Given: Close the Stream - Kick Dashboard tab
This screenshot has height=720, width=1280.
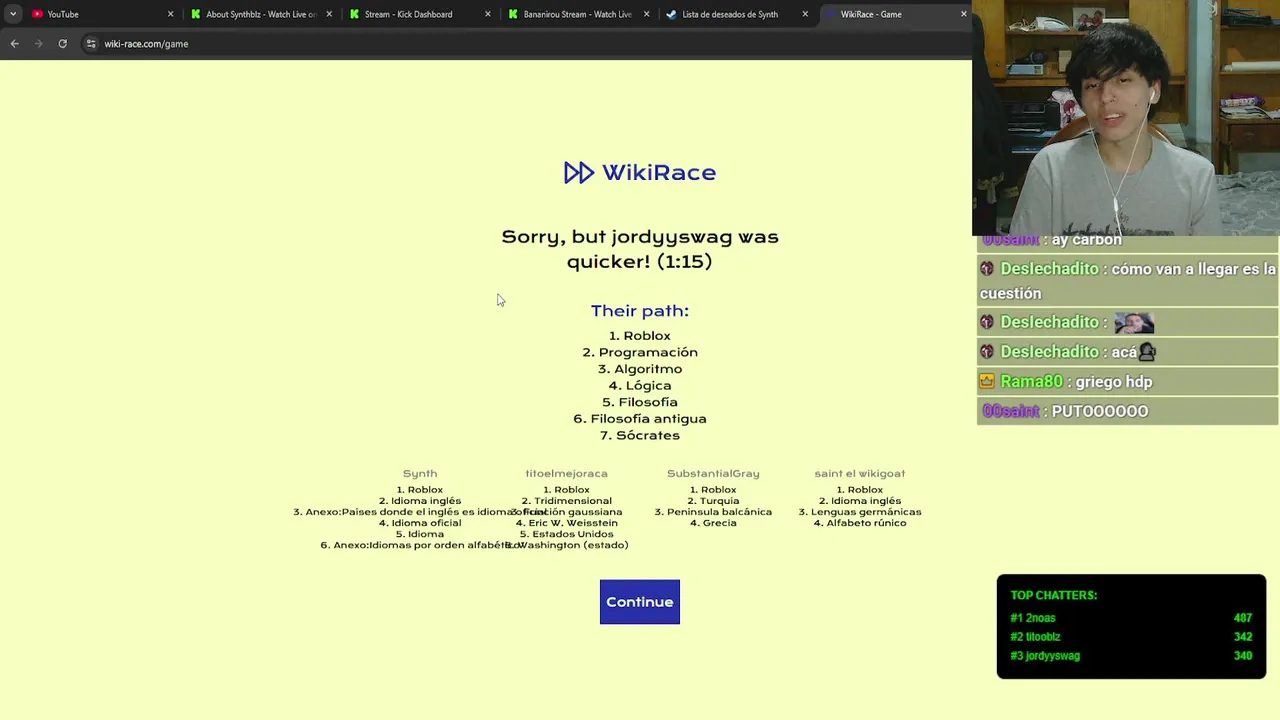Looking at the screenshot, I should pos(488,14).
